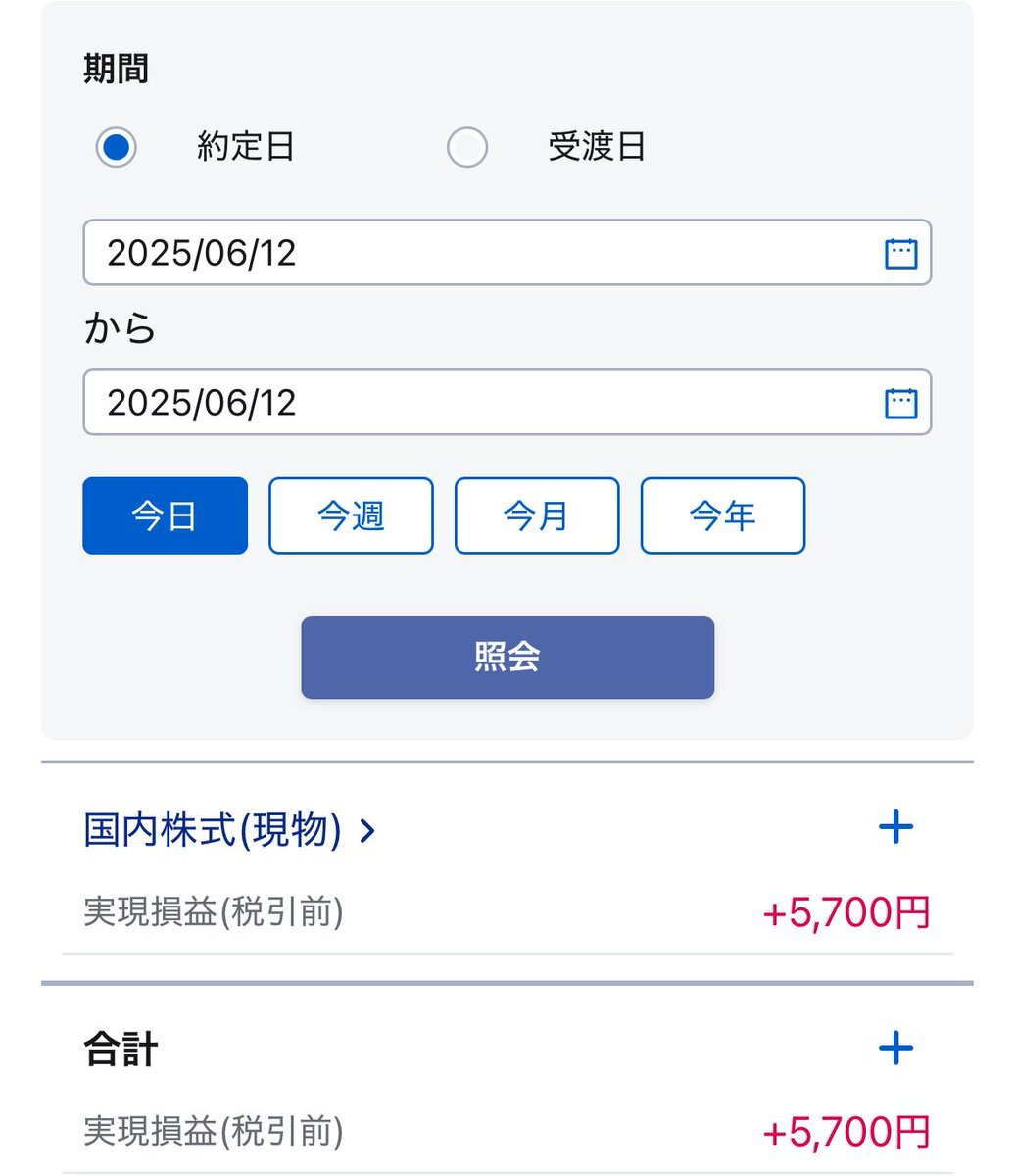Open the 国内株式(現物) link

pyautogui.click(x=213, y=831)
